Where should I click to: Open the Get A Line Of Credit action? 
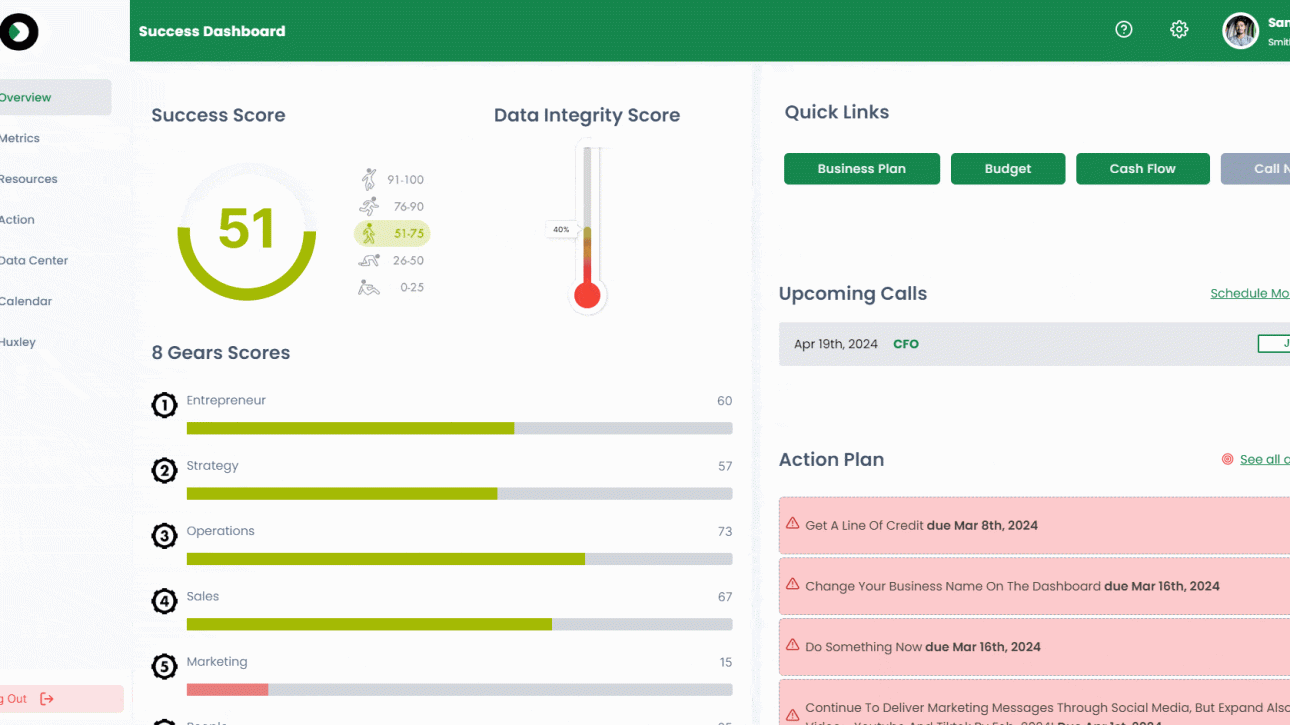[x=1034, y=525]
